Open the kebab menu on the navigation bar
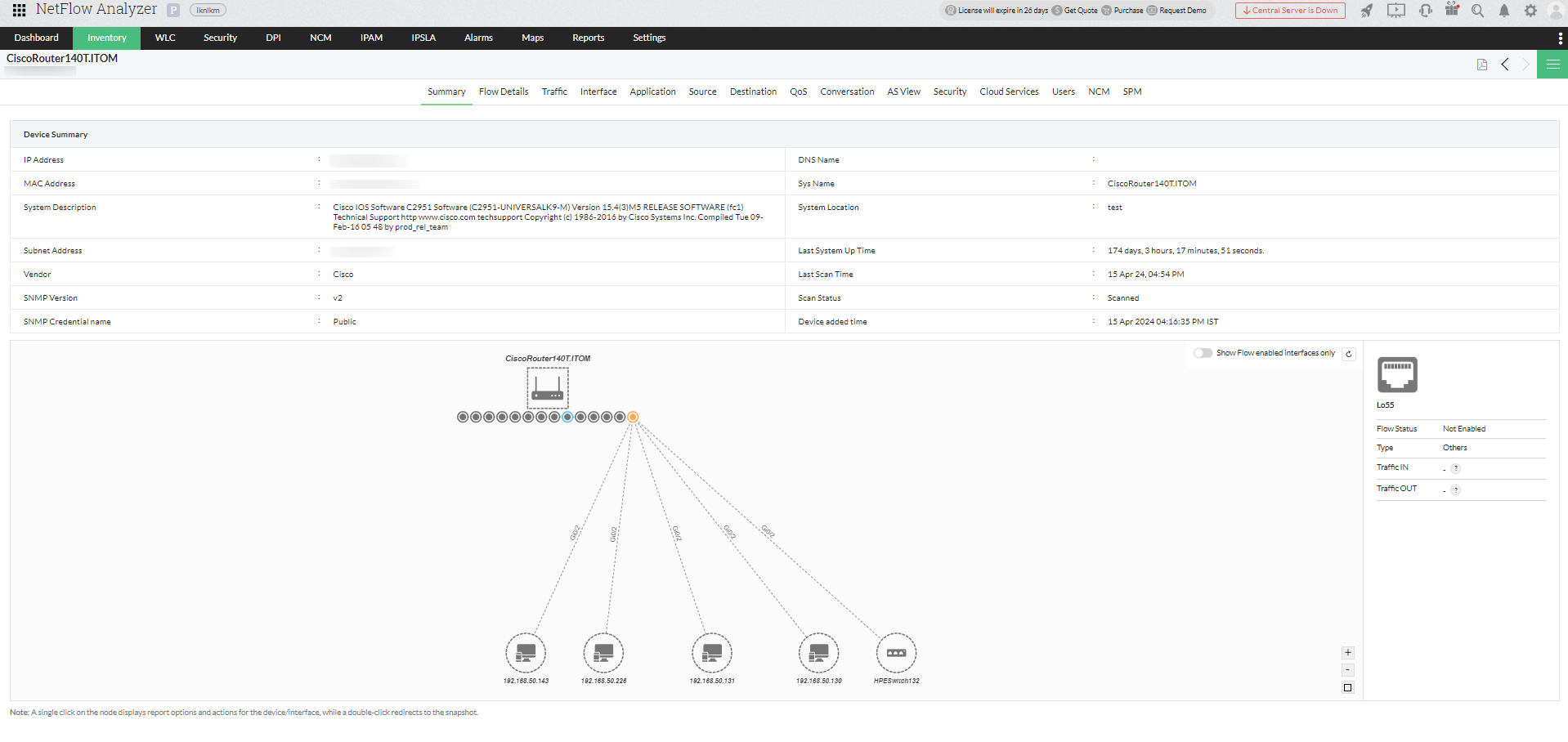The height and width of the screenshot is (742, 1568). [x=1560, y=38]
